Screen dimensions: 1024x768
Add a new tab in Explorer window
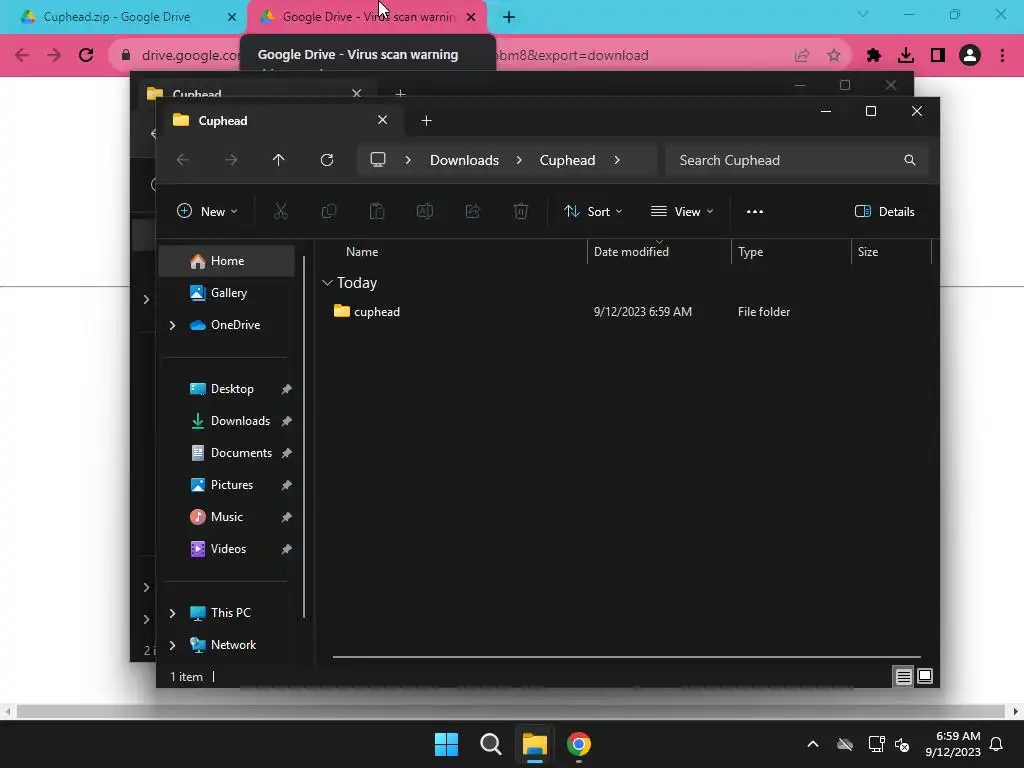426,121
